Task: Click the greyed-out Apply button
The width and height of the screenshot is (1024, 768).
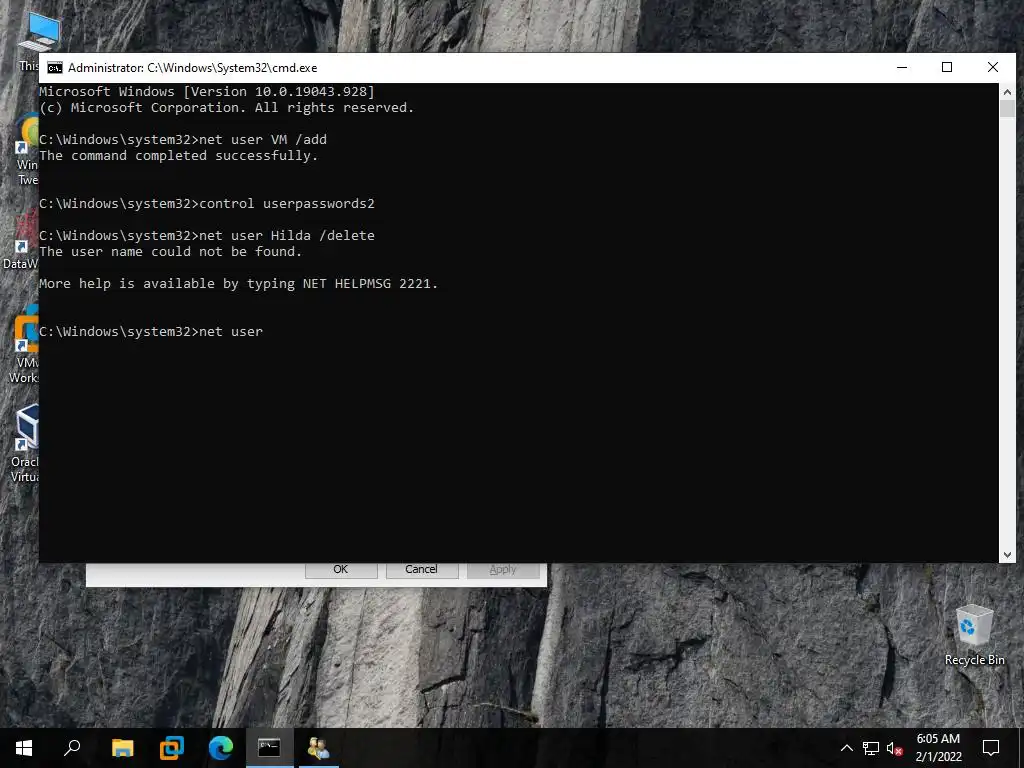Action: (x=503, y=569)
